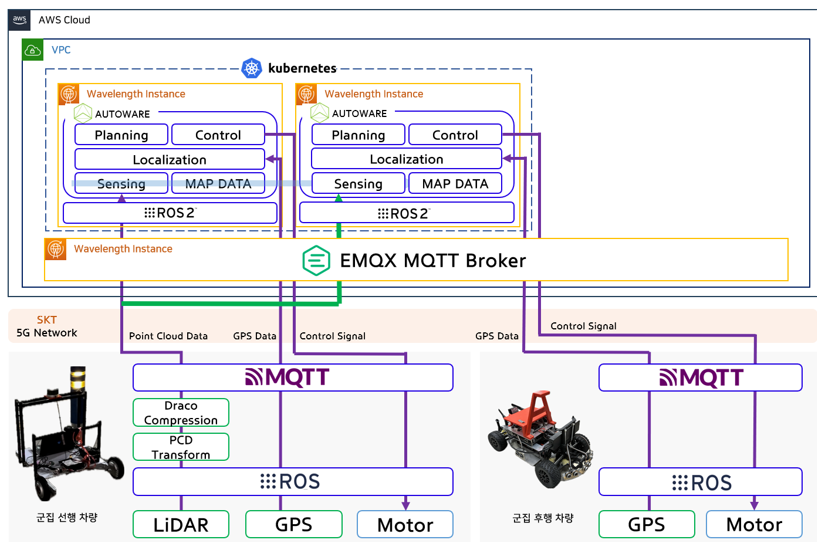The image size is (817, 542).
Task: Click the Wavelength Instance text in the right Kubernetes instance
Action: point(374,94)
